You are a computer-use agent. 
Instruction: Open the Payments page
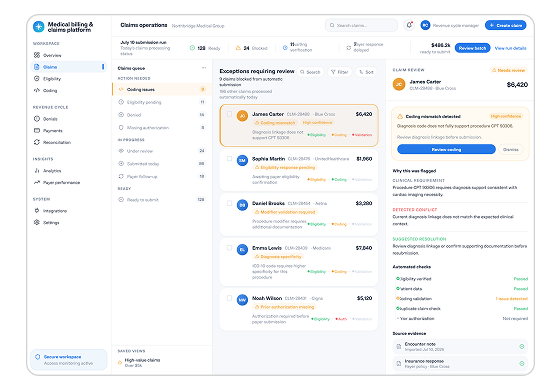[68, 130]
